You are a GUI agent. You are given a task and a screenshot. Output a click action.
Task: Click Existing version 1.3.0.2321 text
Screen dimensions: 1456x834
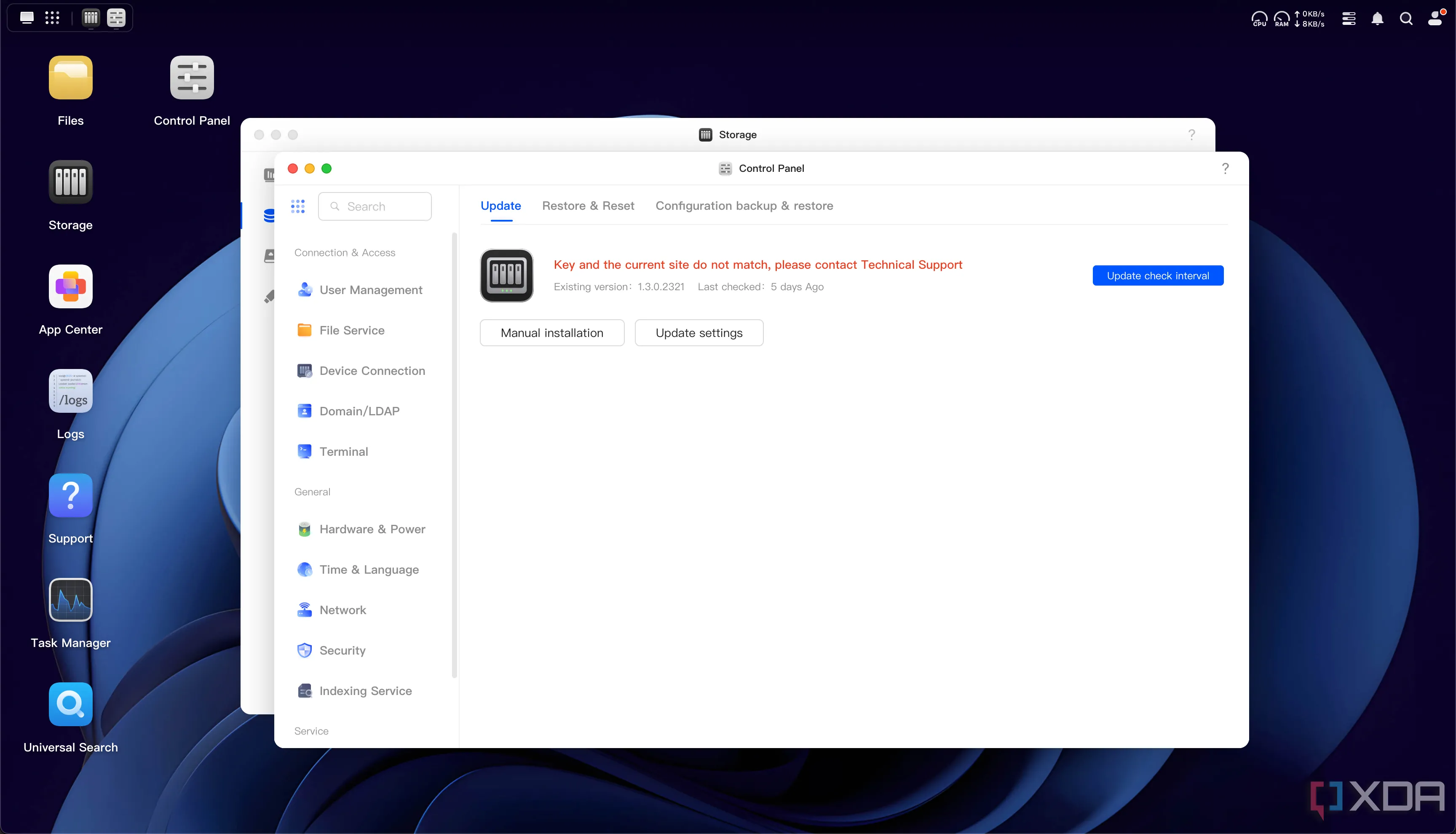(618, 287)
